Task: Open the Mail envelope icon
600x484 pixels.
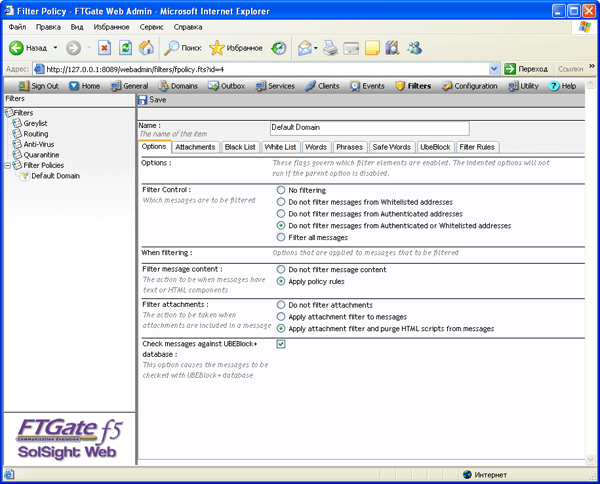Action: [305, 48]
